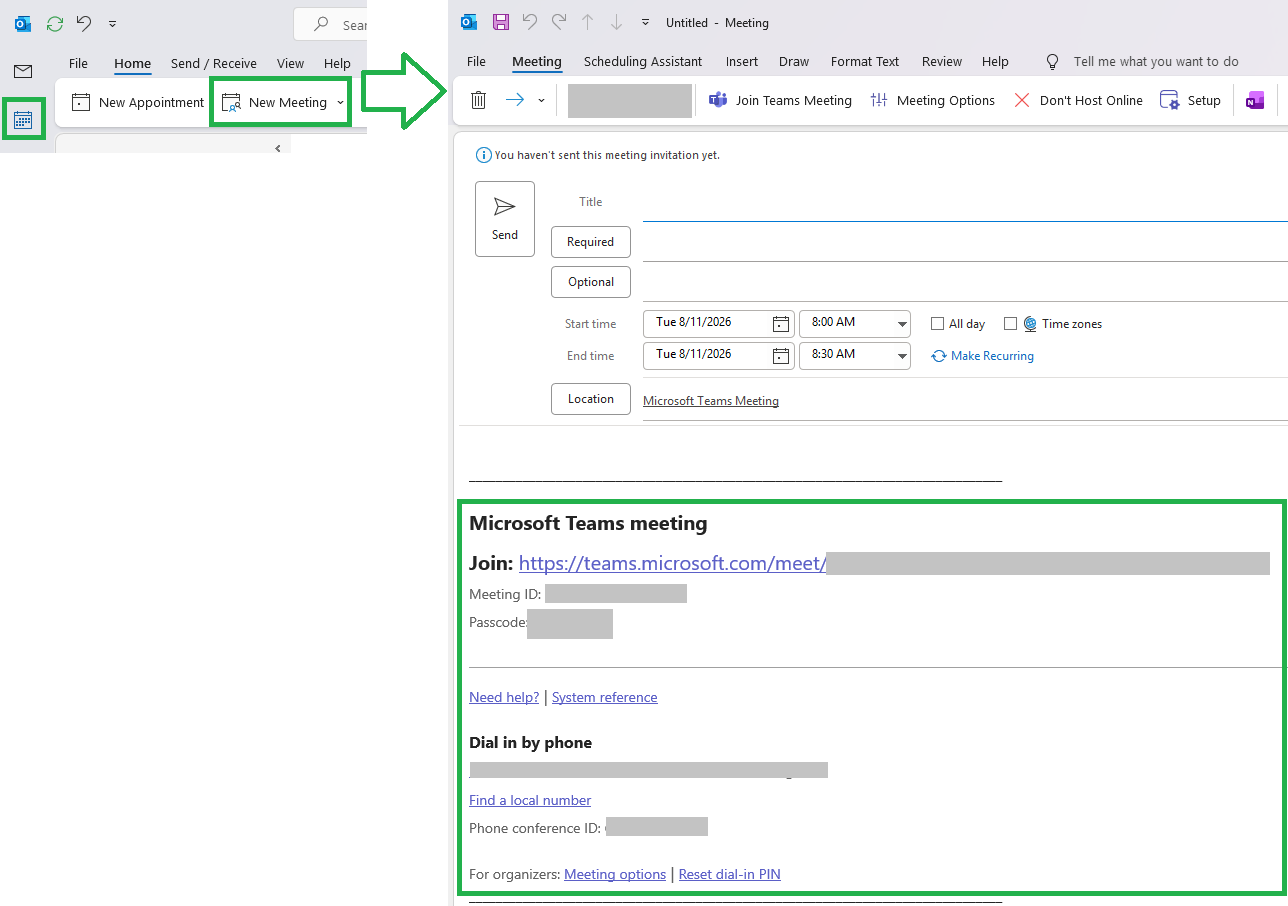Screen dimensions: 1288x906
Task: Click the Microsoft Teams Meeting location field
Action: pos(965,402)
